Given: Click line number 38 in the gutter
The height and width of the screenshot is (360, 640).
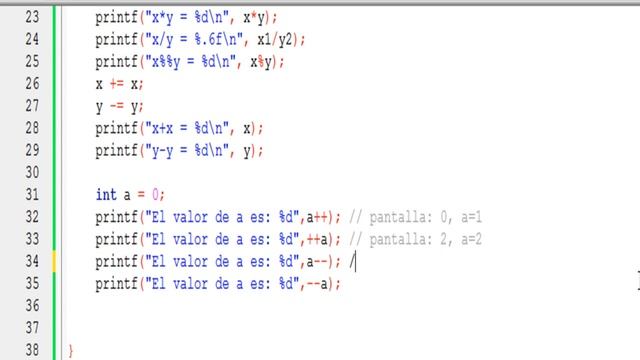Looking at the screenshot, I should point(32,350).
